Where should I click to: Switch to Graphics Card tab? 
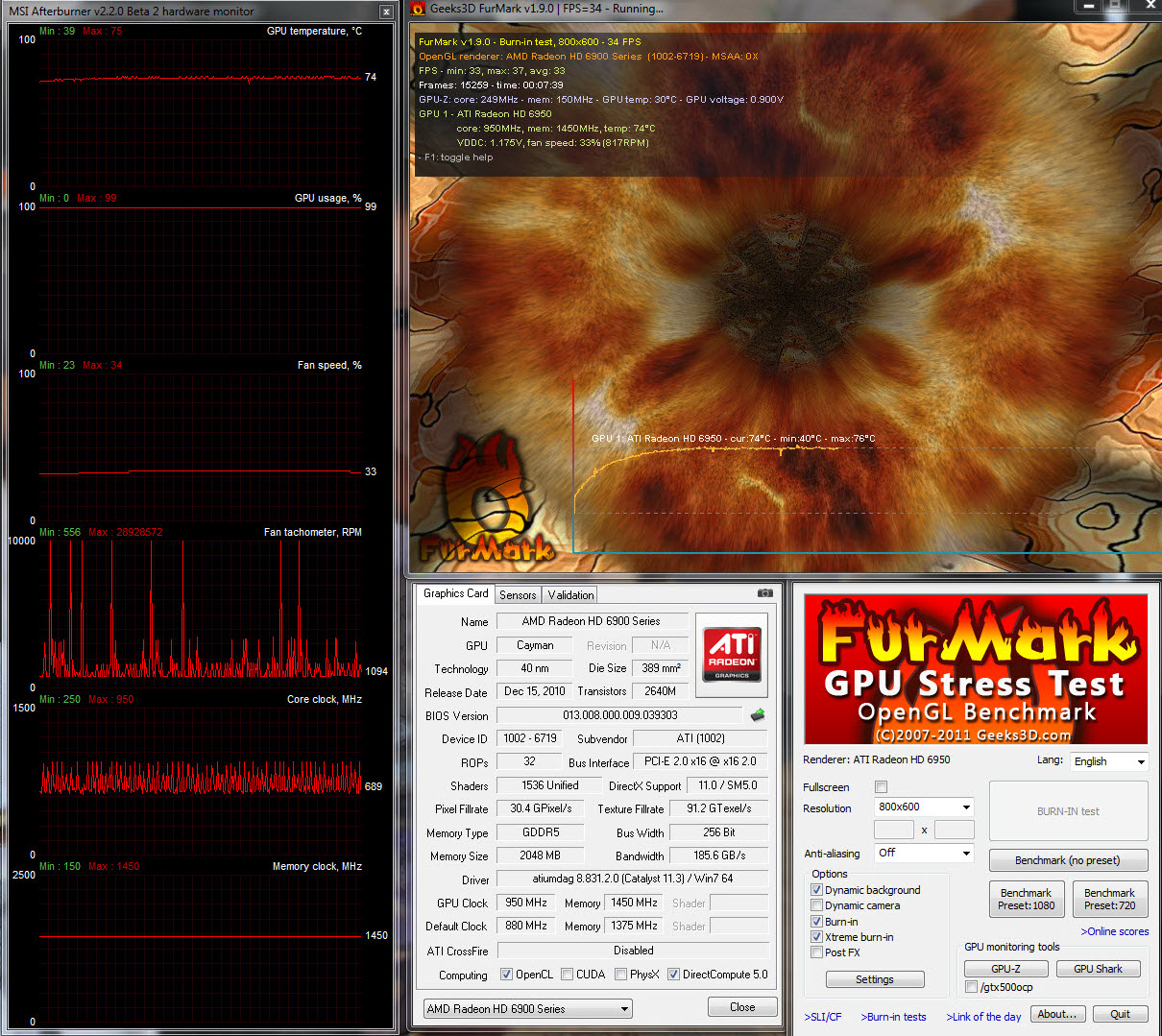(x=456, y=593)
